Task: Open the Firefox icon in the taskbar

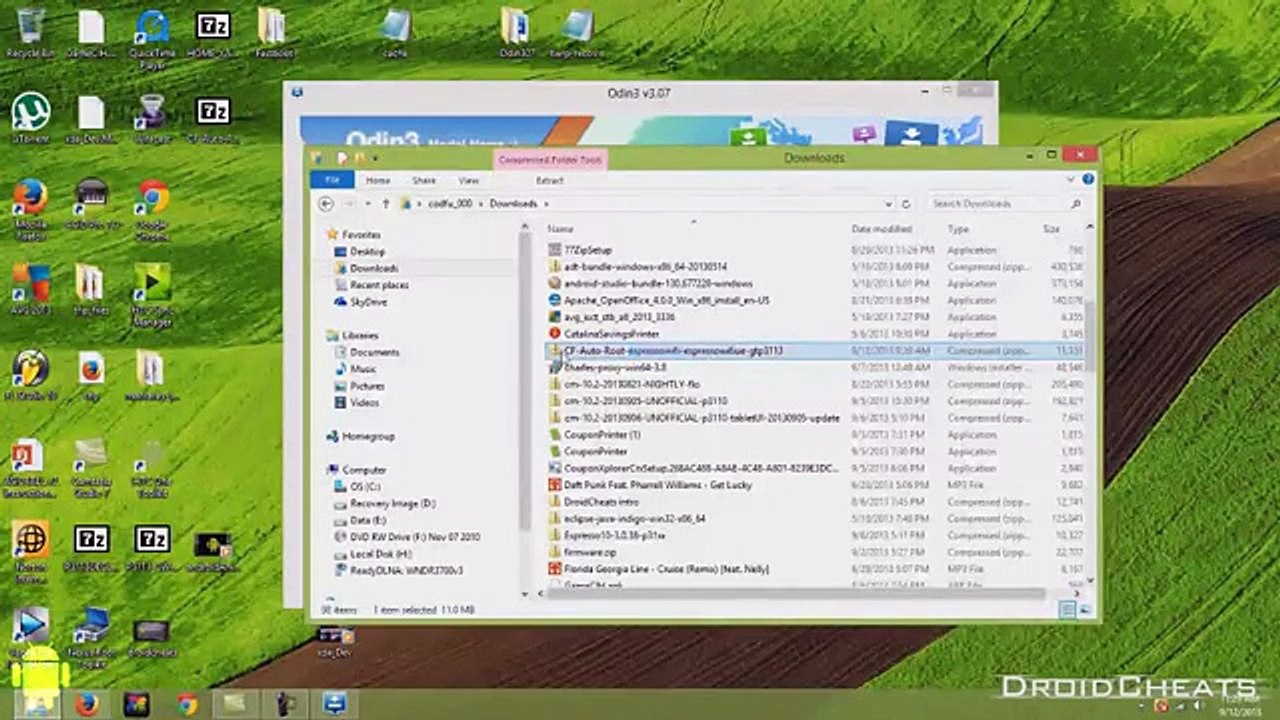Action: click(86, 704)
